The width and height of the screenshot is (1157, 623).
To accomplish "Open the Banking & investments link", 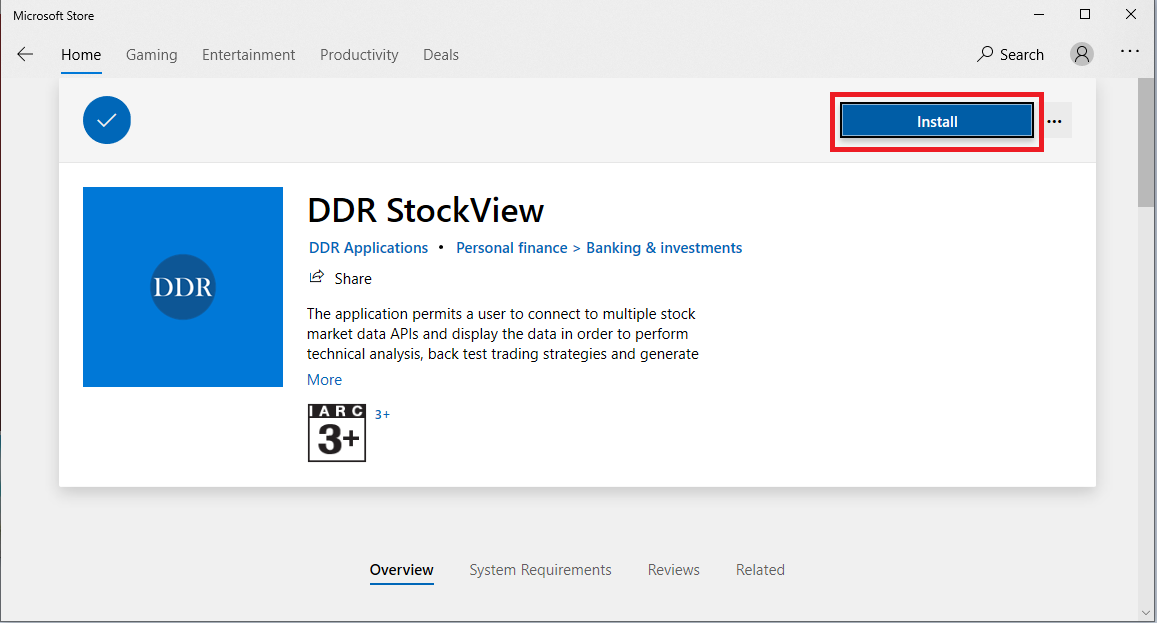I will pos(664,248).
